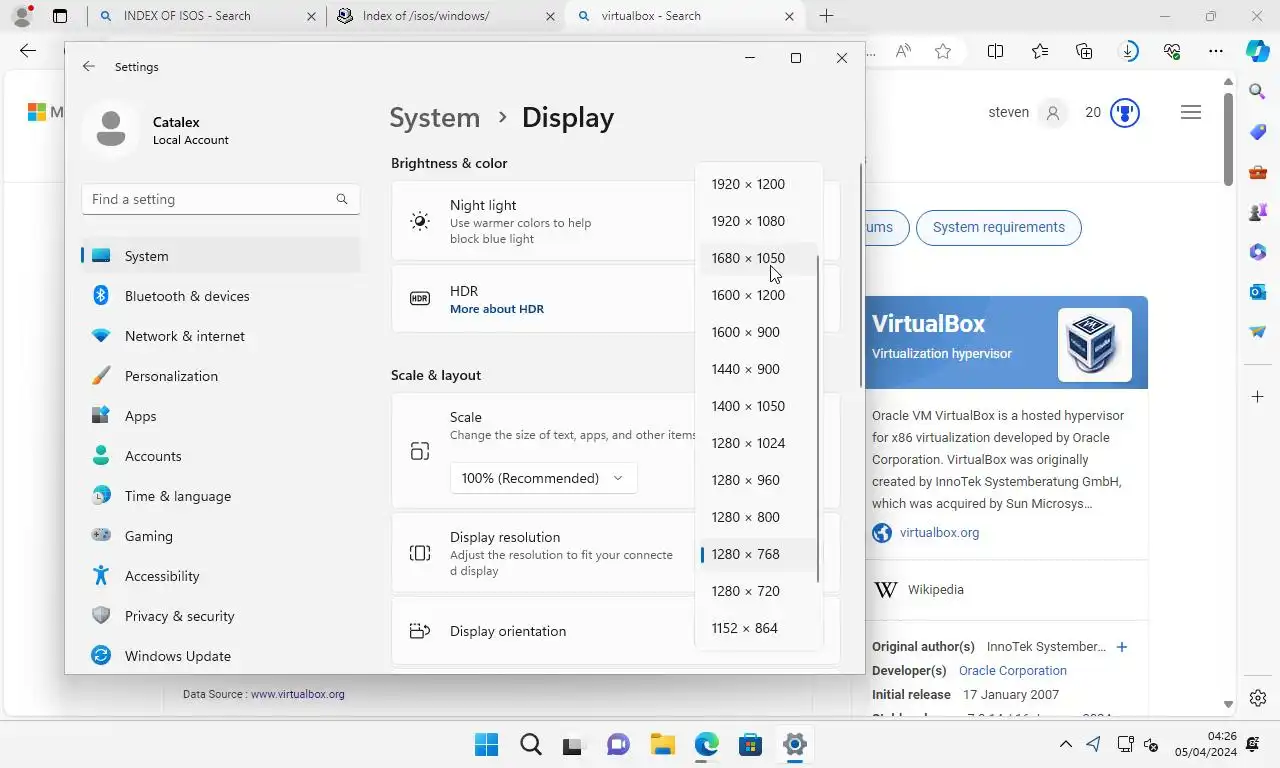Toggle Edge split screen icon

point(996,51)
